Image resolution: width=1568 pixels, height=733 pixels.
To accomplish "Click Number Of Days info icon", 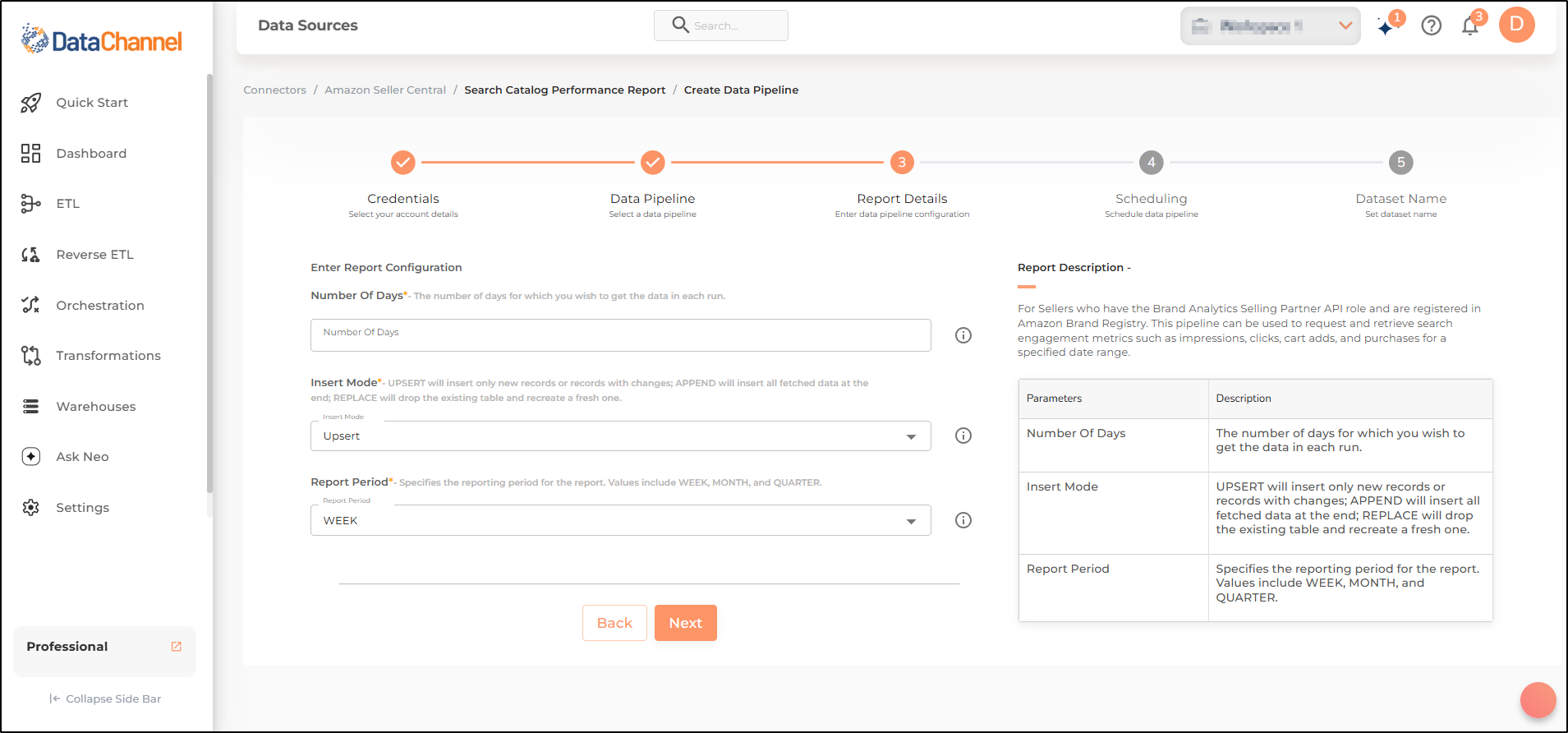I will (x=963, y=335).
